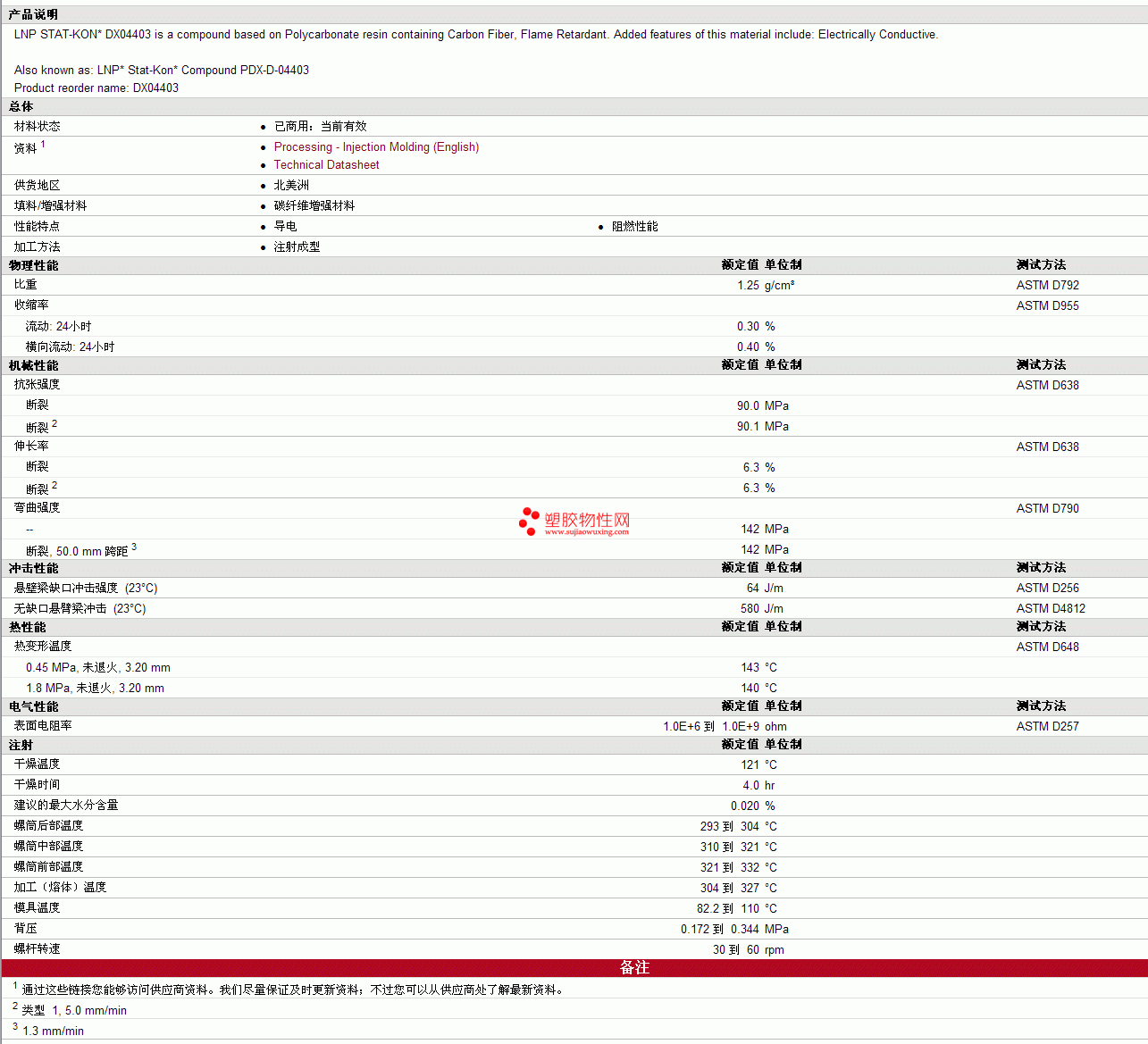
Task: Click the 310 到 321 °C middle barrel temperature
Action: (x=739, y=848)
